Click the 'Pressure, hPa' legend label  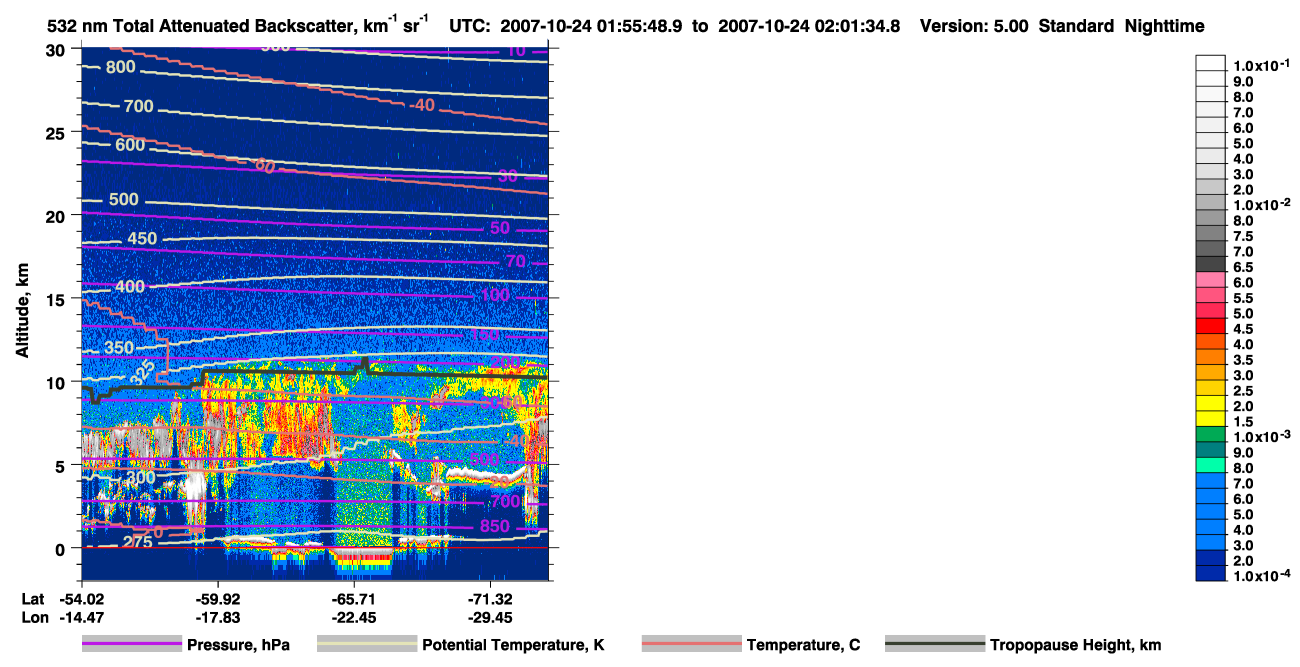tap(238, 645)
